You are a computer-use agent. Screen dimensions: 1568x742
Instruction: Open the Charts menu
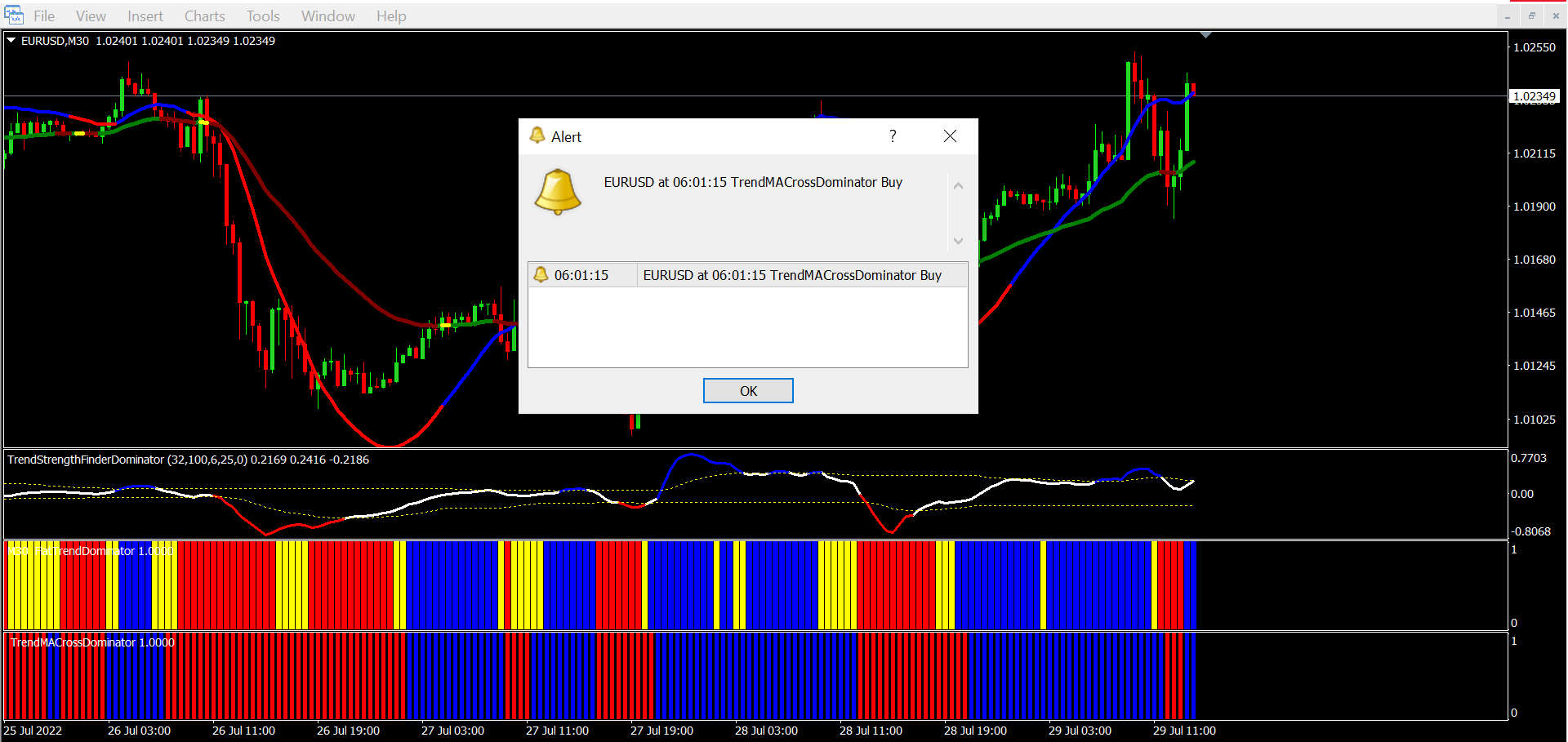[x=204, y=16]
